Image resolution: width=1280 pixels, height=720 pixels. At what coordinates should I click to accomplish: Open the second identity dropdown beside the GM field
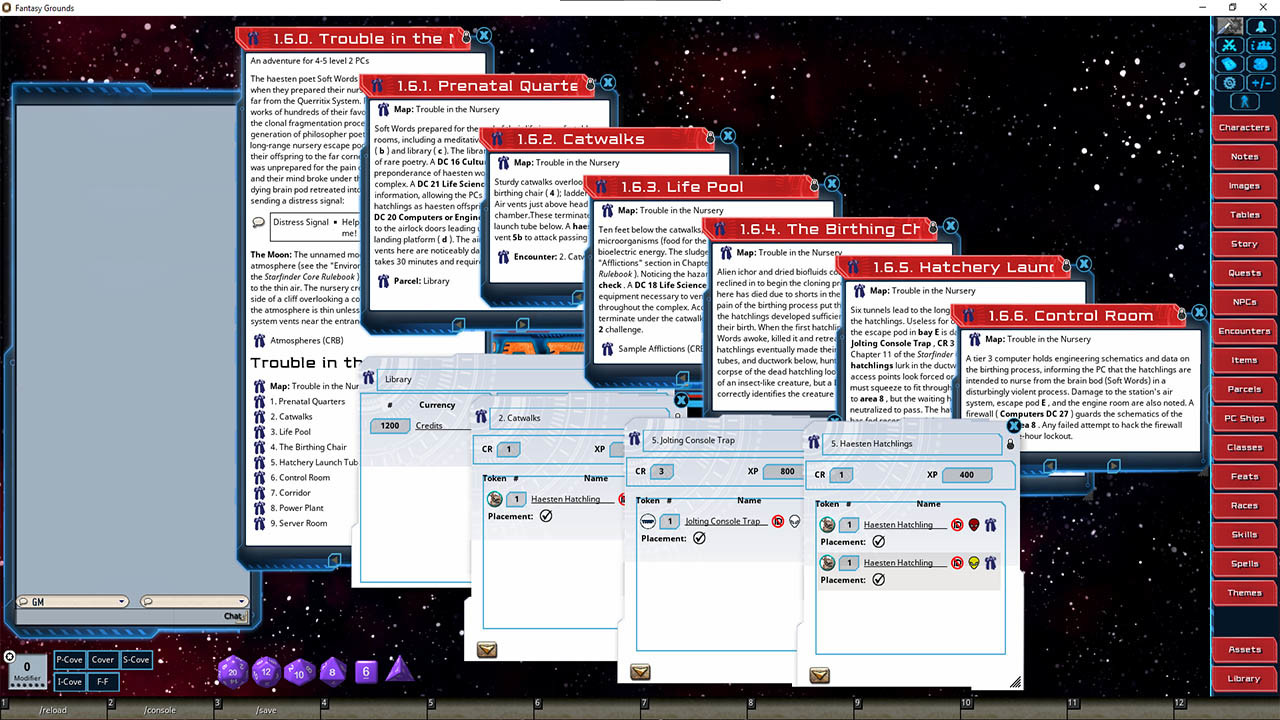[x=242, y=601]
